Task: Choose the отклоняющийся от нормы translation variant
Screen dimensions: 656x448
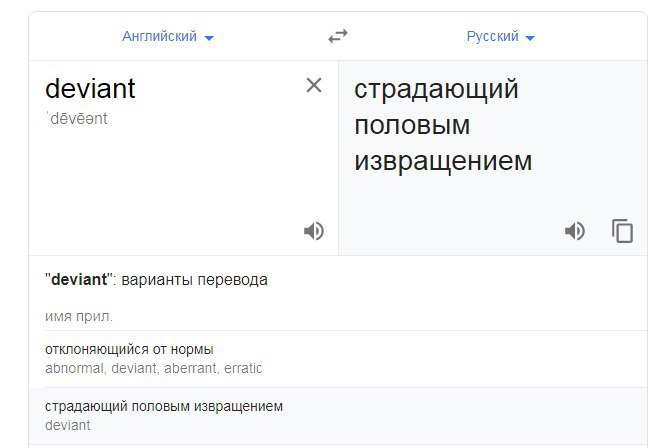Action: click(129, 349)
